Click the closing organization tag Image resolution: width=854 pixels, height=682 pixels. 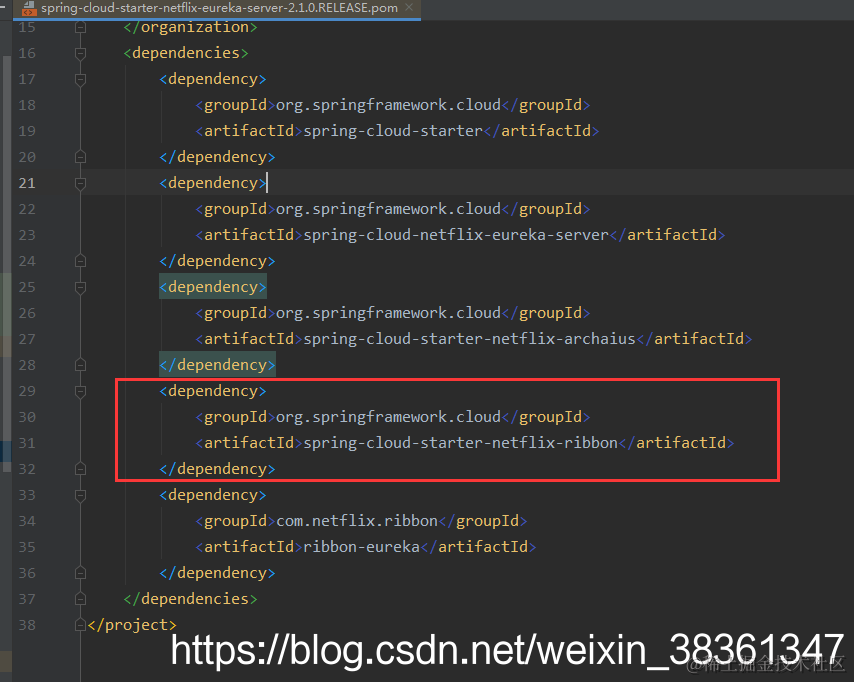(x=190, y=27)
